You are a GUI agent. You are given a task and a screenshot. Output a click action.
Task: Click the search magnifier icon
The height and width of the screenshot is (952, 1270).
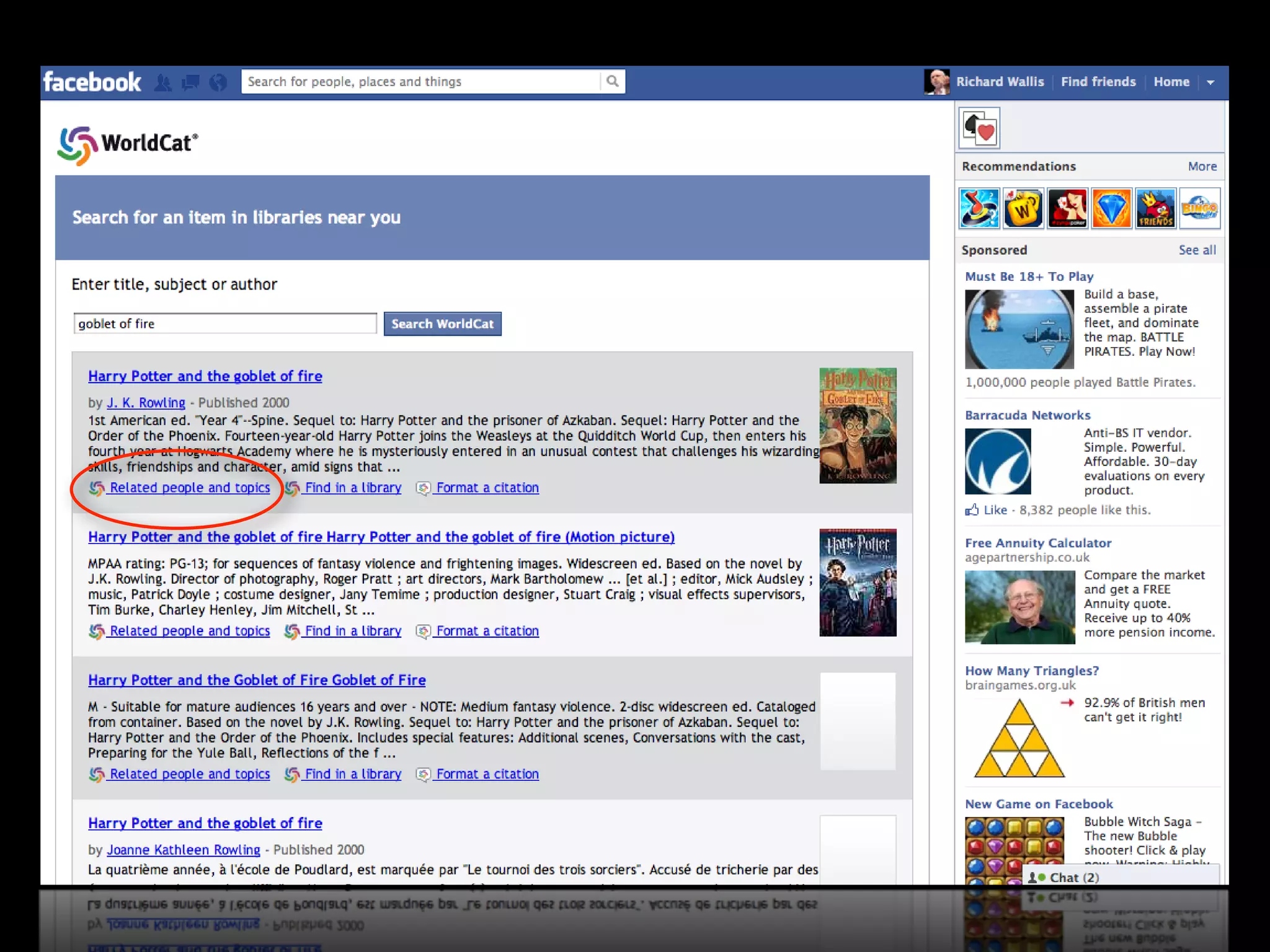[612, 81]
